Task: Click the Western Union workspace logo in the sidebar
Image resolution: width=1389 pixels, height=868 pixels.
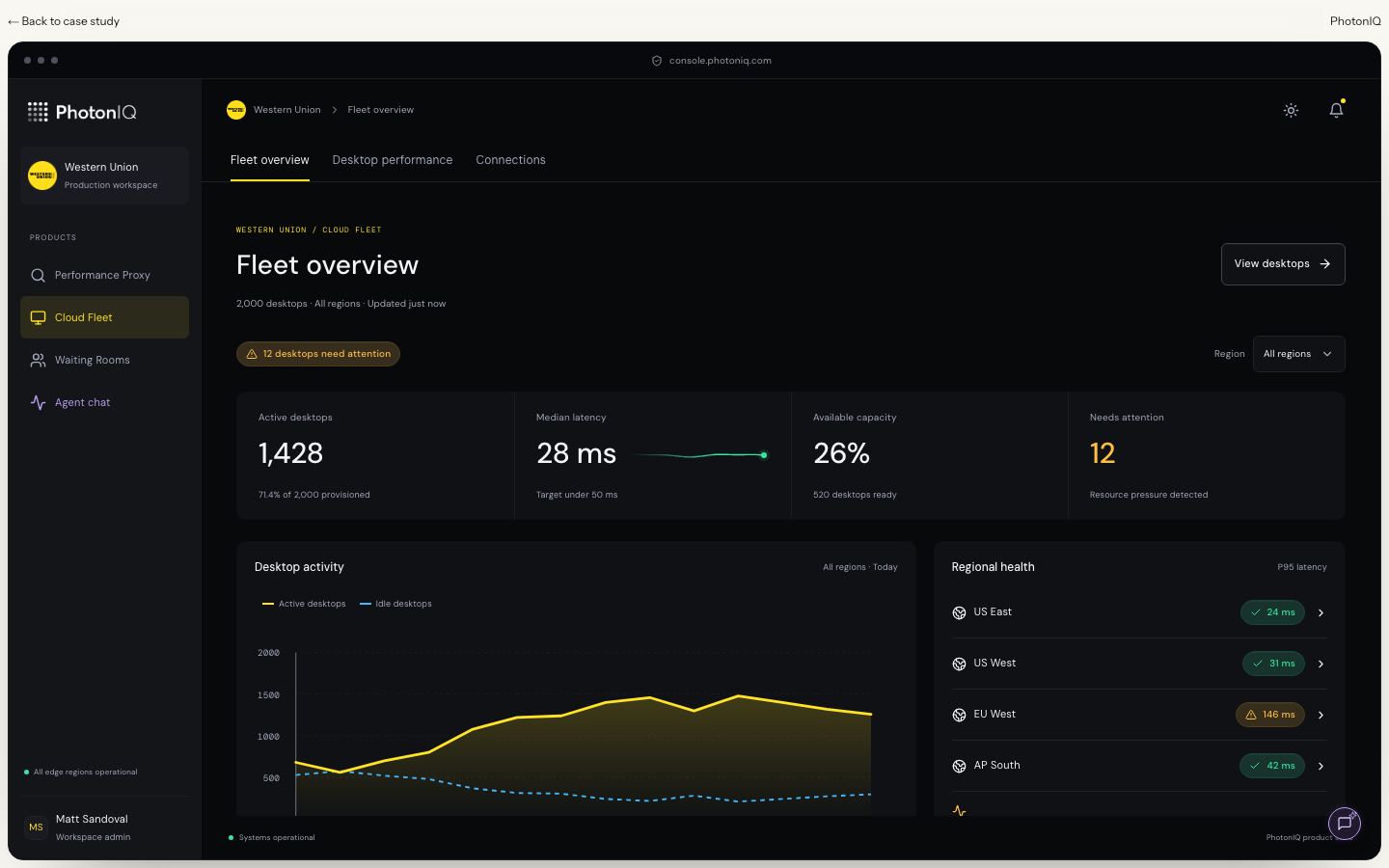Action: pos(42,176)
